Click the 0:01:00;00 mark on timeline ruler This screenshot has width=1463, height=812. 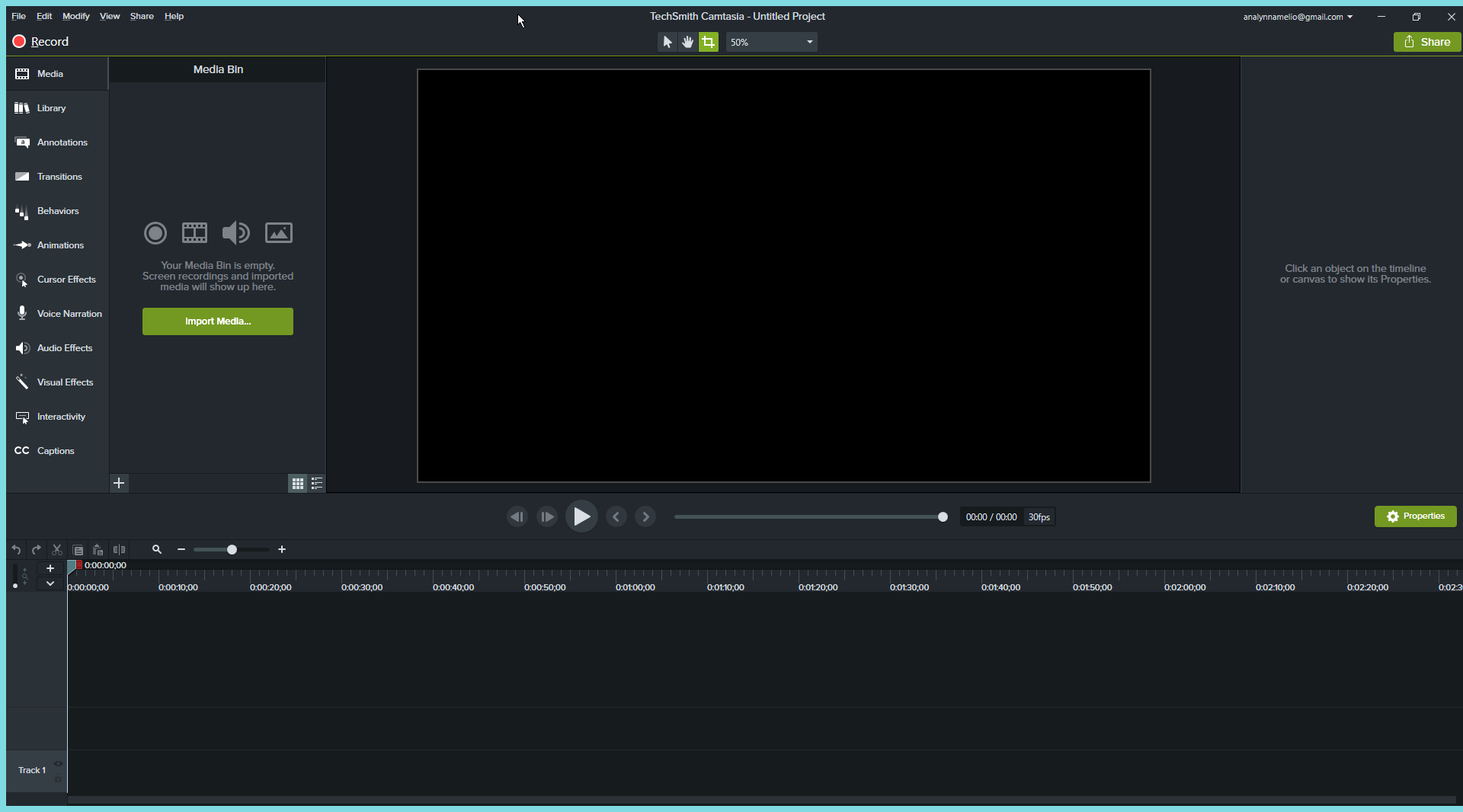coord(635,587)
